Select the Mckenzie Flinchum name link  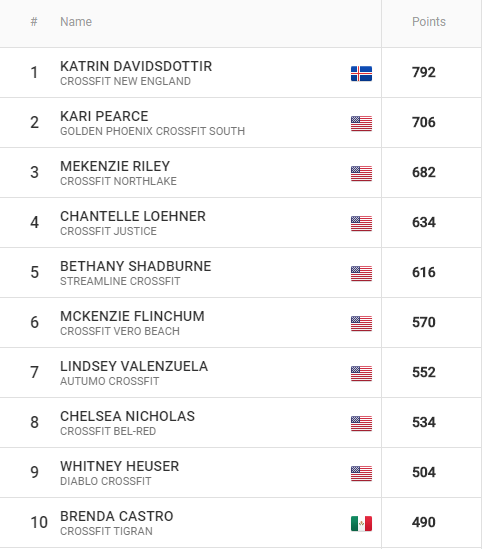[x=132, y=316]
